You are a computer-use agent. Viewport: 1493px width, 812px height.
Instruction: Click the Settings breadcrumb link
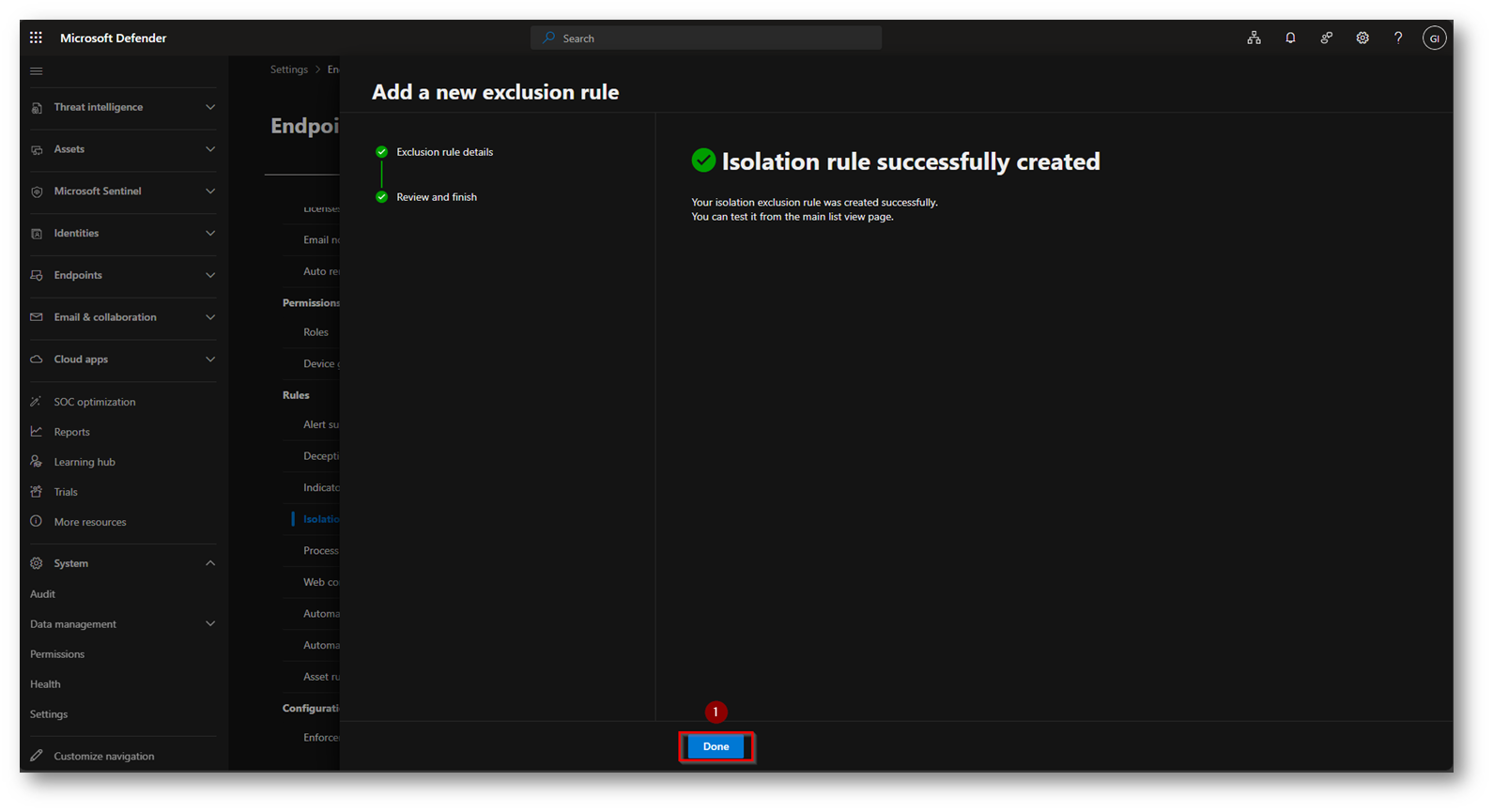[x=289, y=69]
